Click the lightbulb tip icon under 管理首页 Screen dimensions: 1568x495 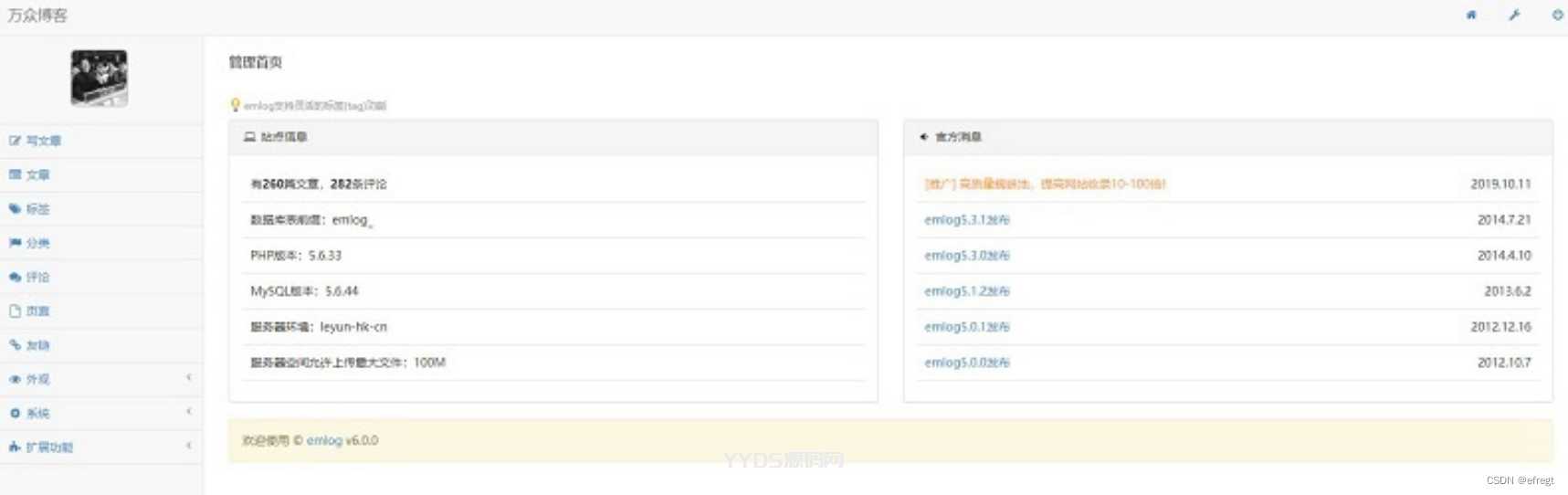(235, 105)
